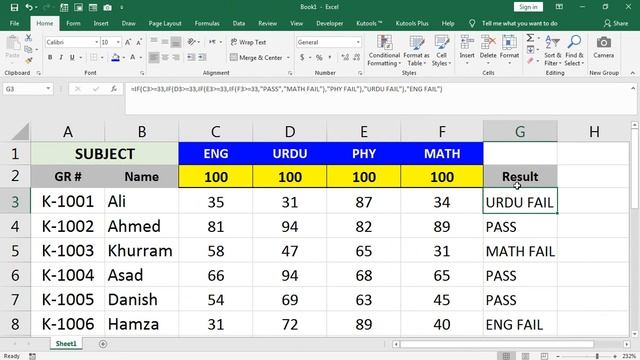Select Normal view in status bar
Viewport: 640px width, 360px height.
coord(507,356)
